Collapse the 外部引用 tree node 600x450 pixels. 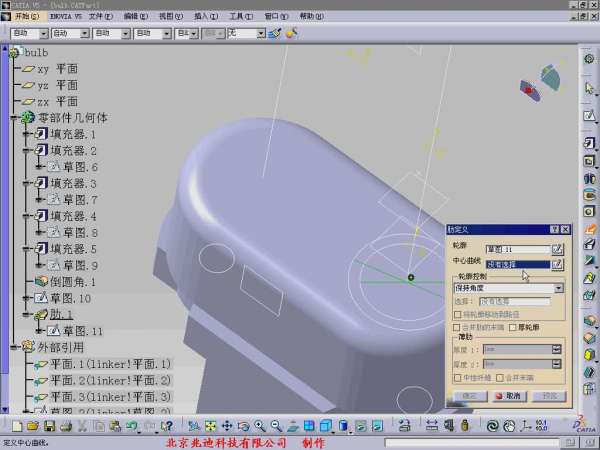coord(14,347)
